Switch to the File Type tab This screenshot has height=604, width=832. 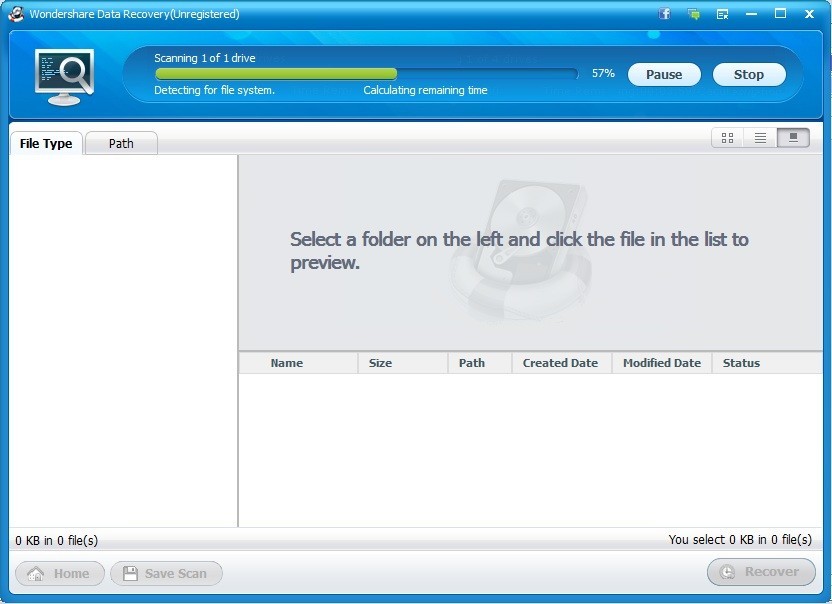pyautogui.click(x=46, y=143)
